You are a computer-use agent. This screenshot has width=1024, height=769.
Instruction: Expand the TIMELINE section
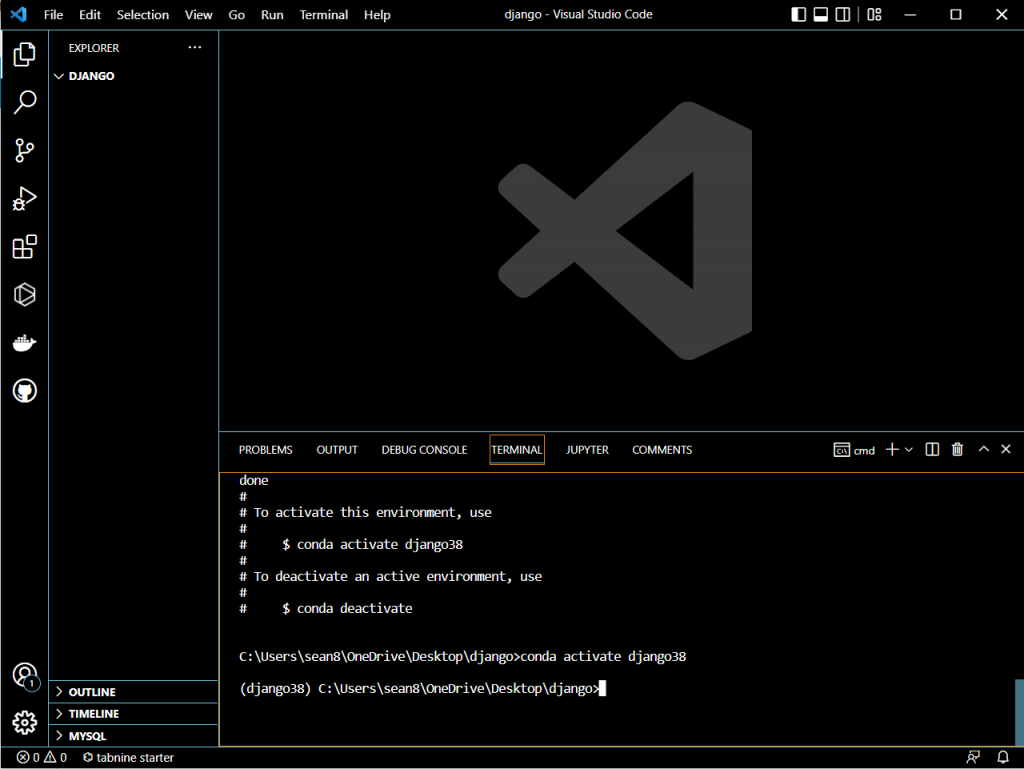(x=93, y=714)
